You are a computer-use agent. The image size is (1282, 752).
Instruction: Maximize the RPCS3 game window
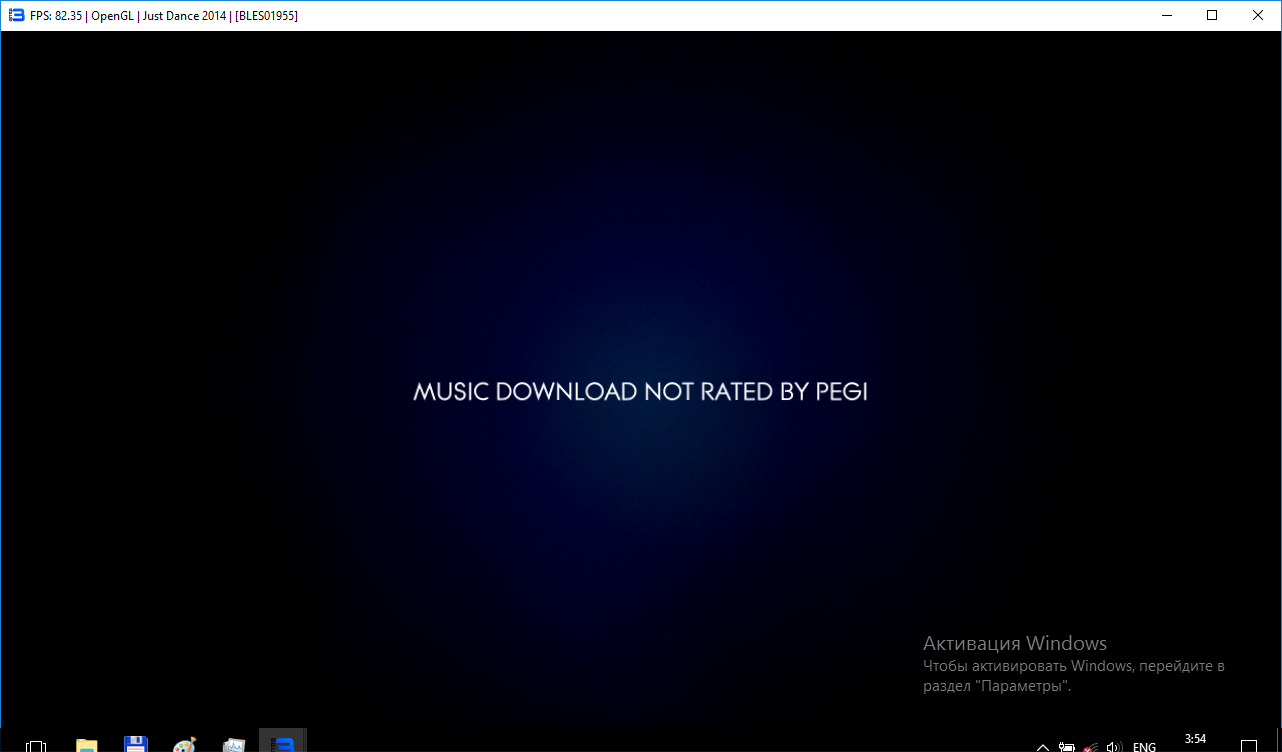tap(1212, 15)
